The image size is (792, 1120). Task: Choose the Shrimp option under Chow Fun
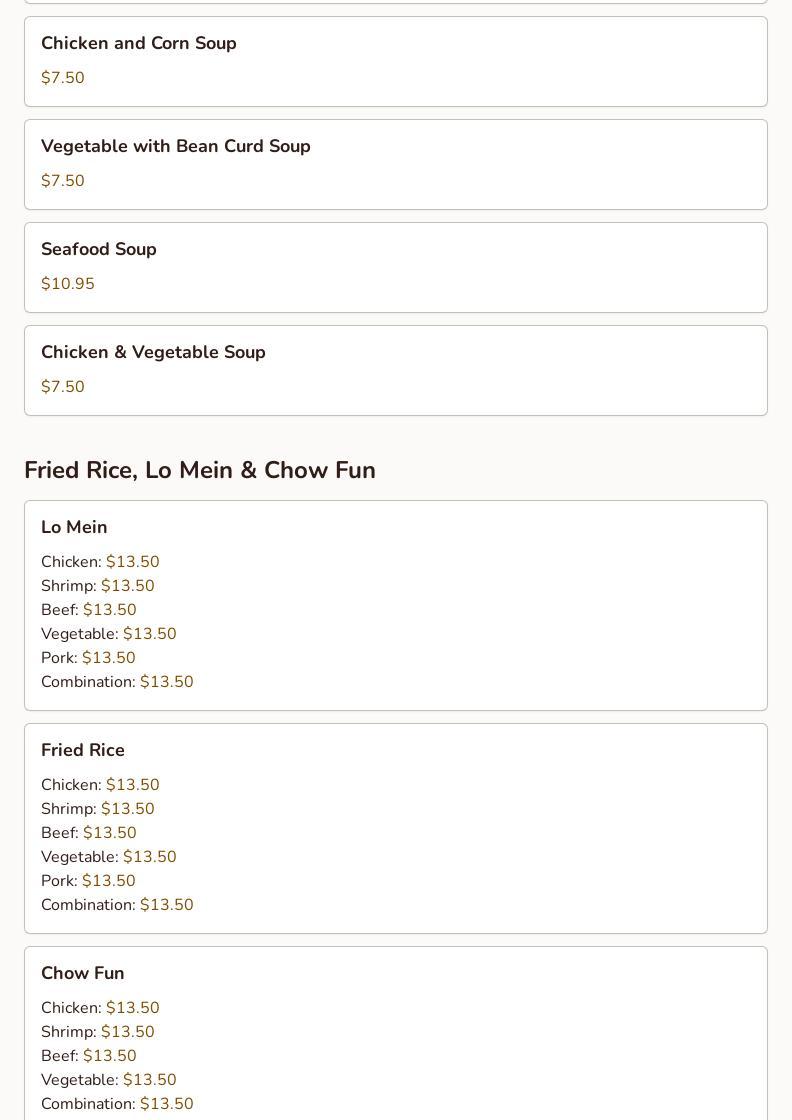point(98,1032)
